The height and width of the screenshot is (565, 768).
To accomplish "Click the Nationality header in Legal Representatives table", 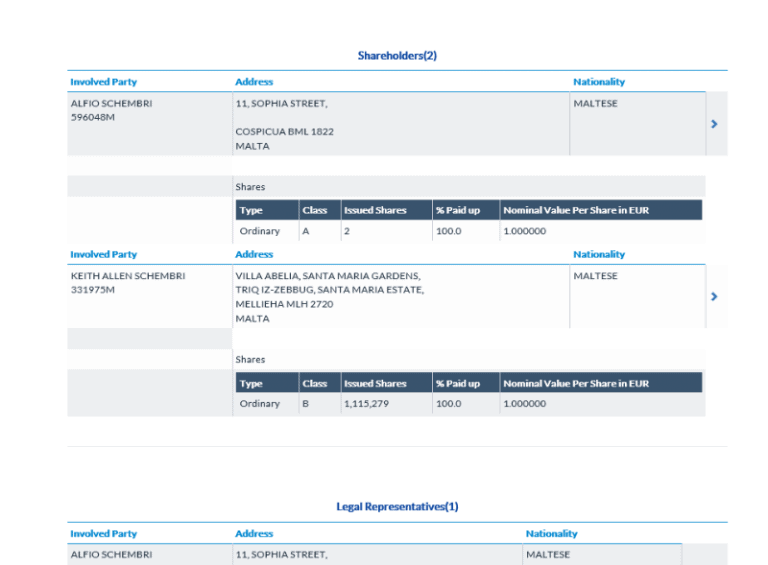I will [551, 534].
